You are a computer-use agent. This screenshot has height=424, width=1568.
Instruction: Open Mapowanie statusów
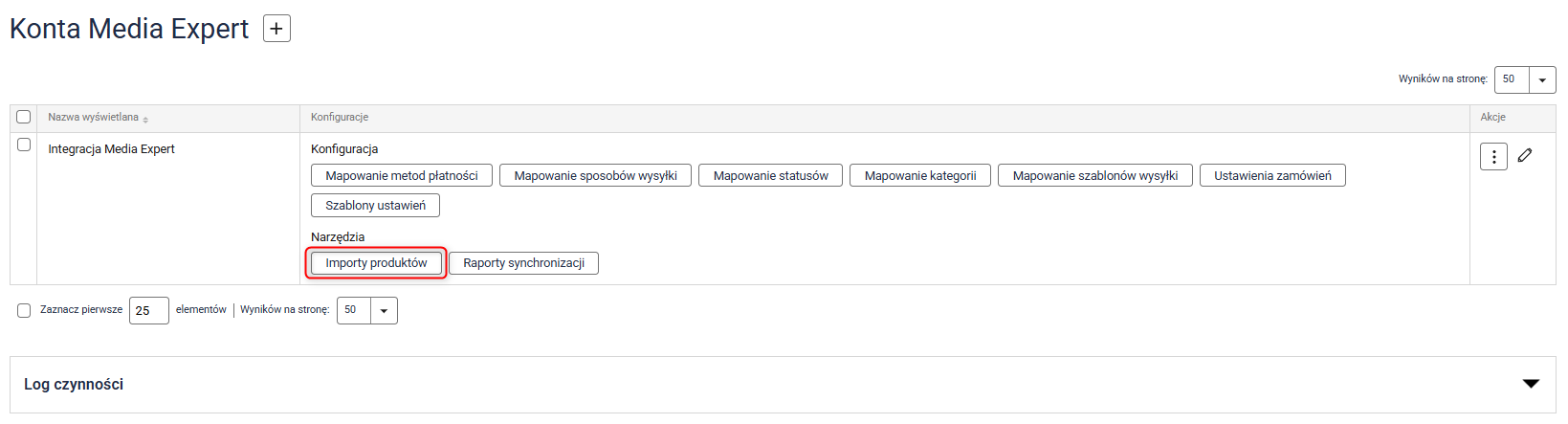coord(771,175)
